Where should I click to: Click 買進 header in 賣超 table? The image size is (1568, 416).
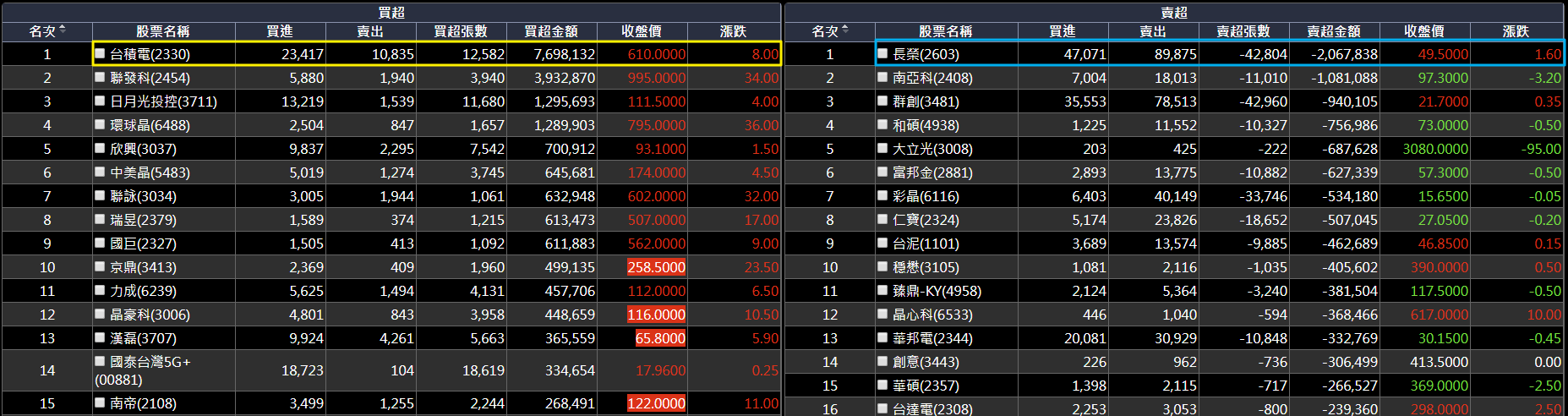click(x=1063, y=31)
